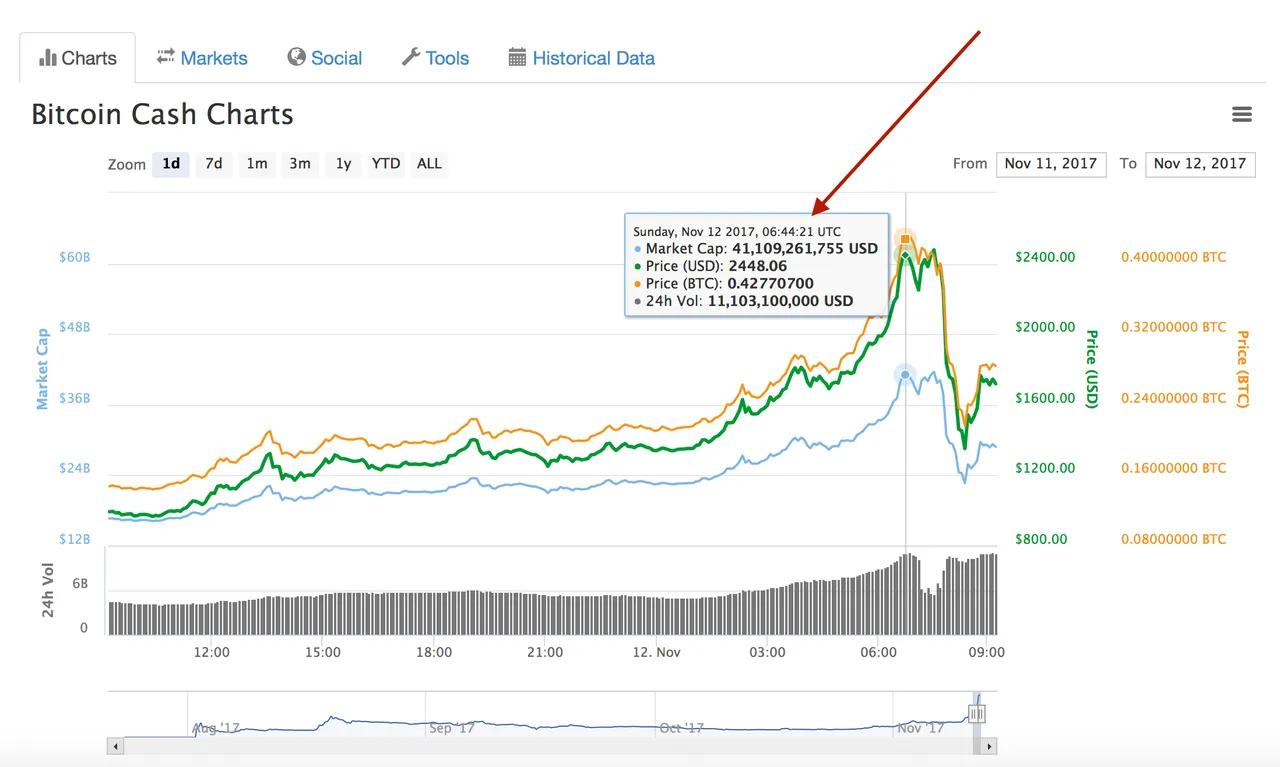Click navigator scrollbar left arrow

tap(115, 746)
